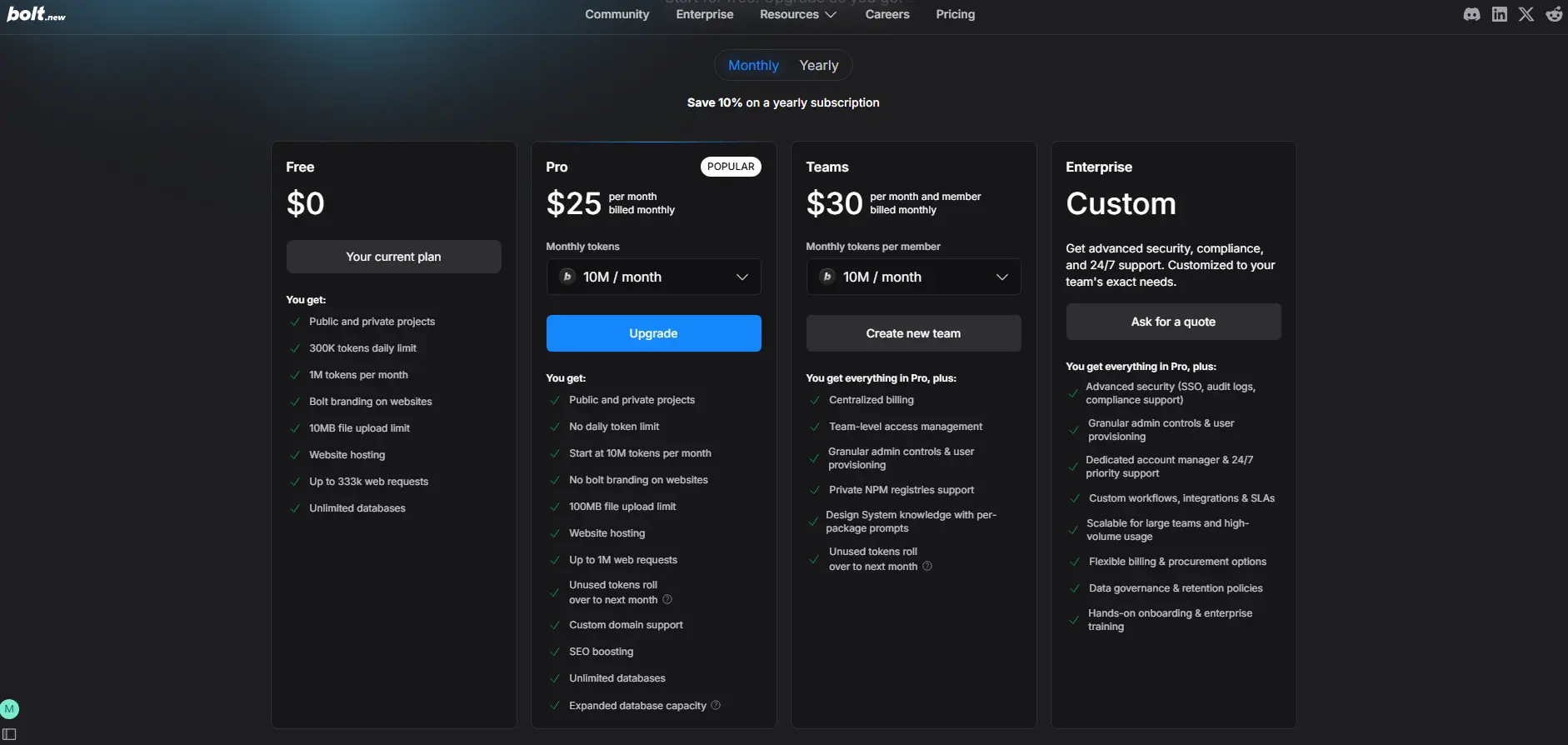This screenshot has height=745, width=1568.
Task: Click 'Private NPM registries support' feature
Action: [901, 490]
